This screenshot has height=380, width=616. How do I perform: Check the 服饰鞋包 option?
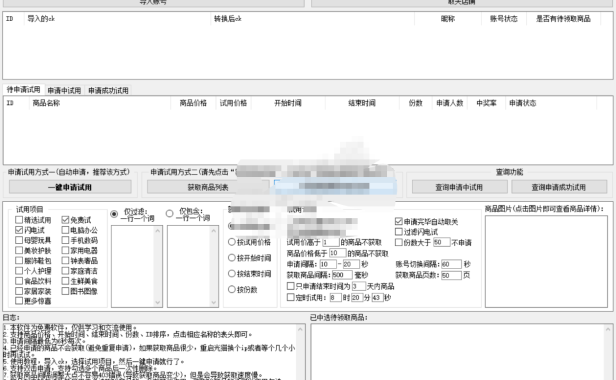(19, 261)
